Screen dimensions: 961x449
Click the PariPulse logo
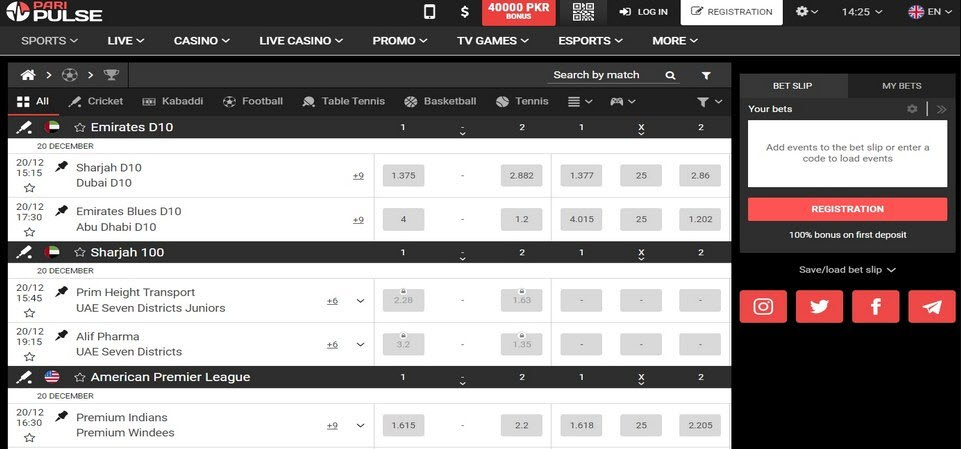[54, 12]
